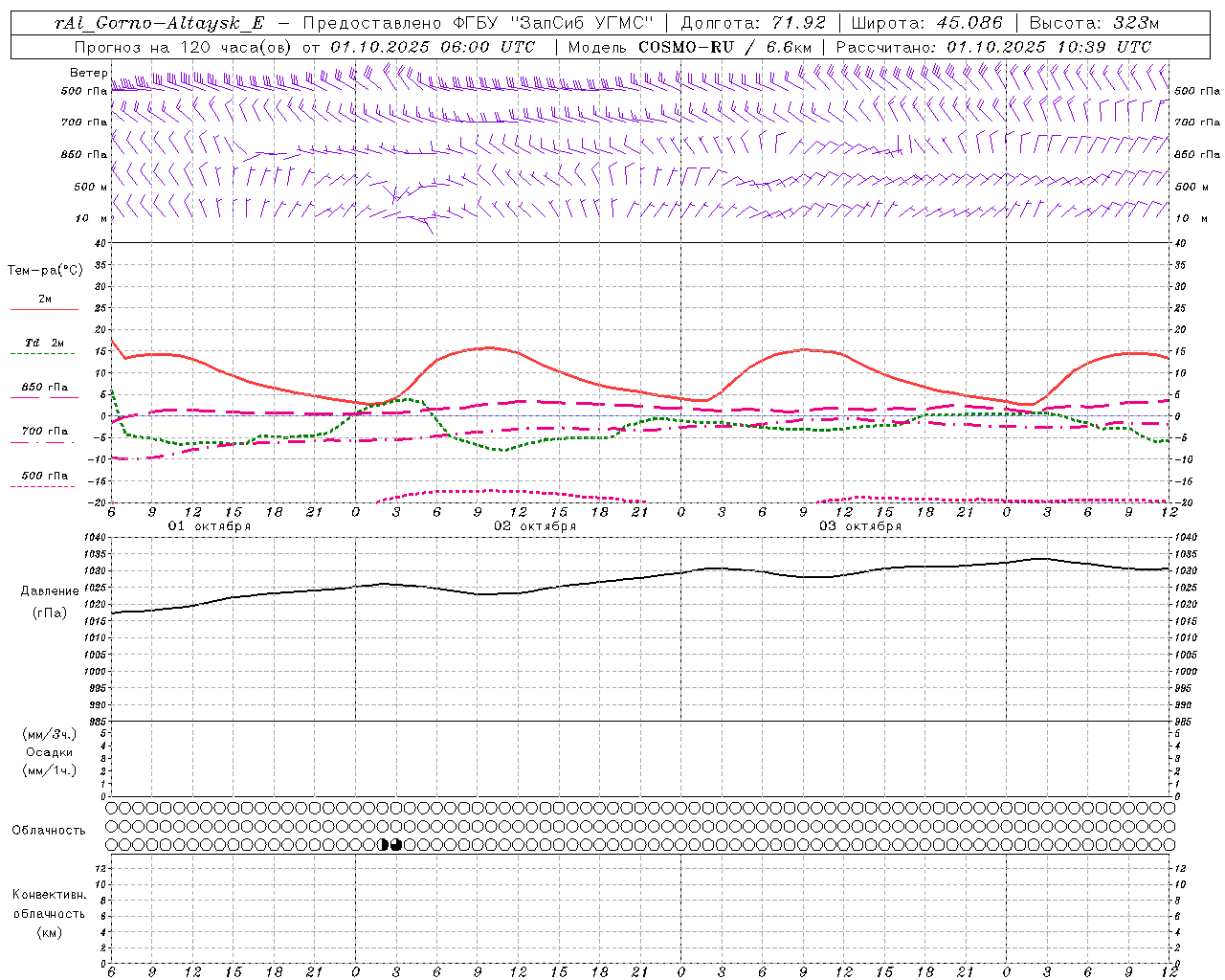
Task: Click the latitude value Широта: 45.086
Action: [927, 23]
